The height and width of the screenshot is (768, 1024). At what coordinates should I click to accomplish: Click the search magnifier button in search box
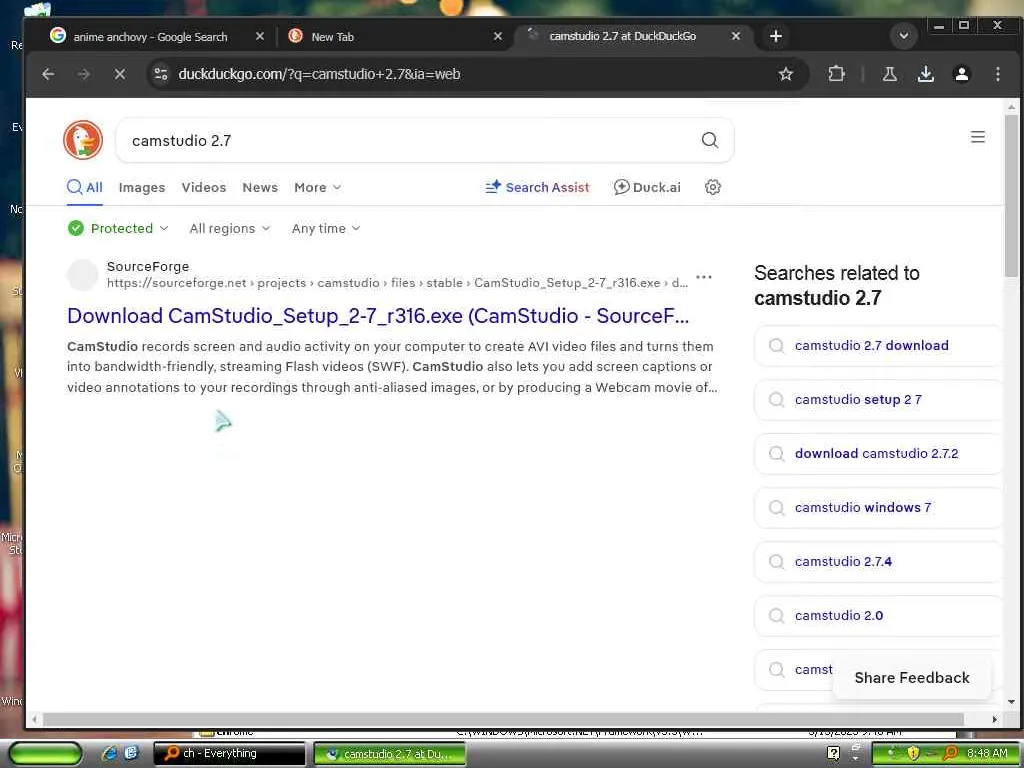tap(709, 140)
